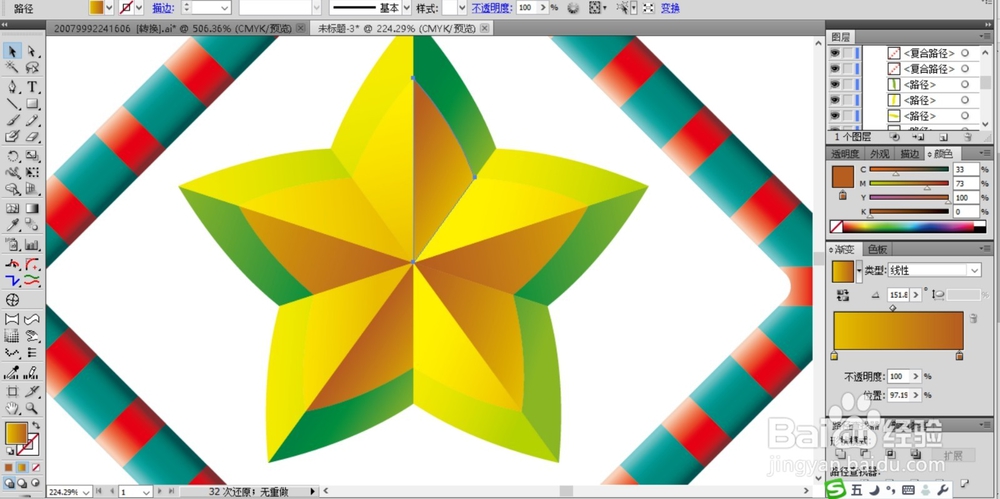Click the control bar opacity arrow button
The height and width of the screenshot is (499, 1000).
click(x=543, y=8)
